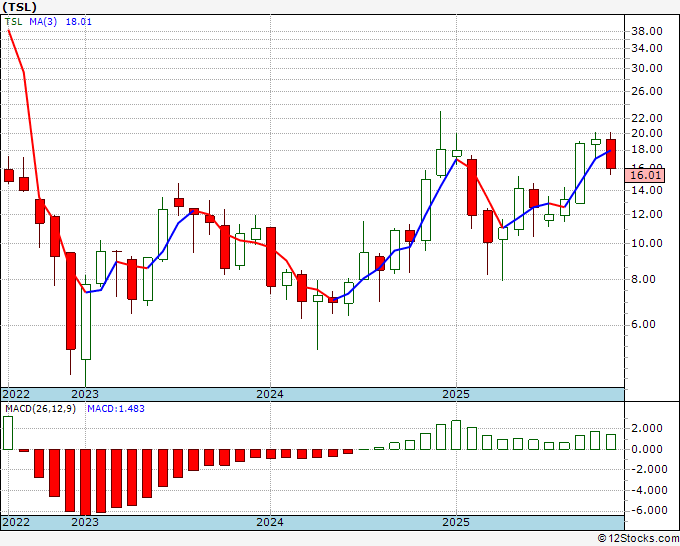
Task: Click the (TSL) chart title
Action: point(19,7)
